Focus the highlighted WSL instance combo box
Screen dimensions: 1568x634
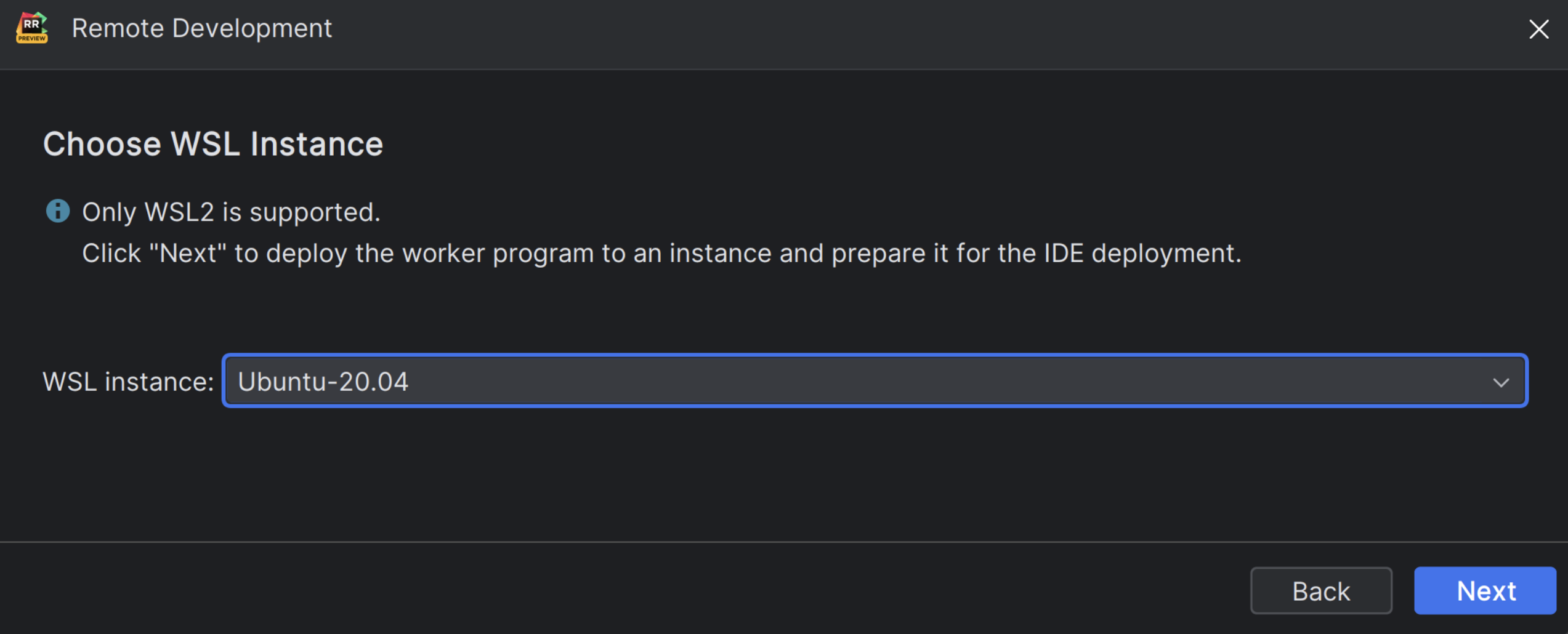(875, 381)
